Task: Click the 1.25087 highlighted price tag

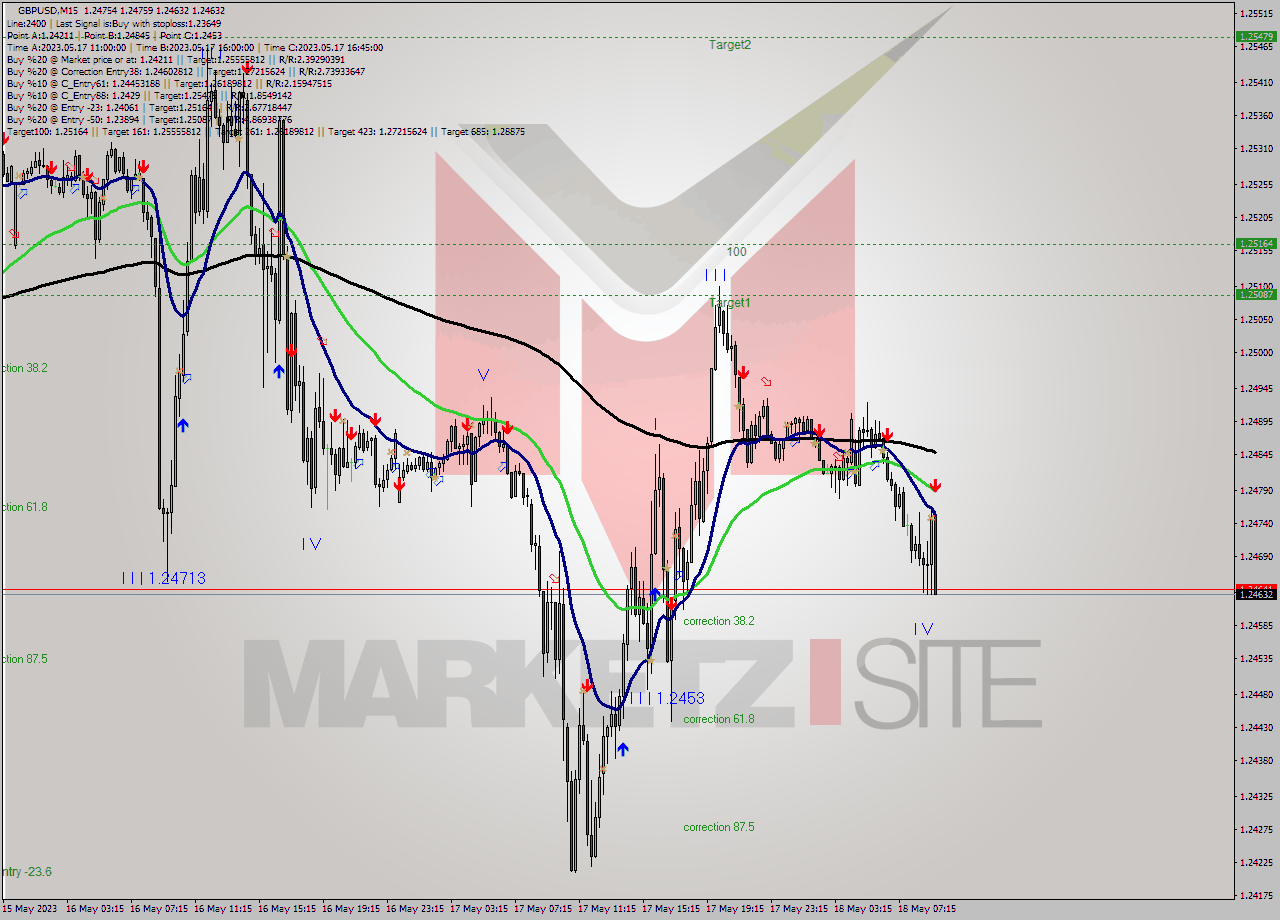Action: pos(1256,294)
